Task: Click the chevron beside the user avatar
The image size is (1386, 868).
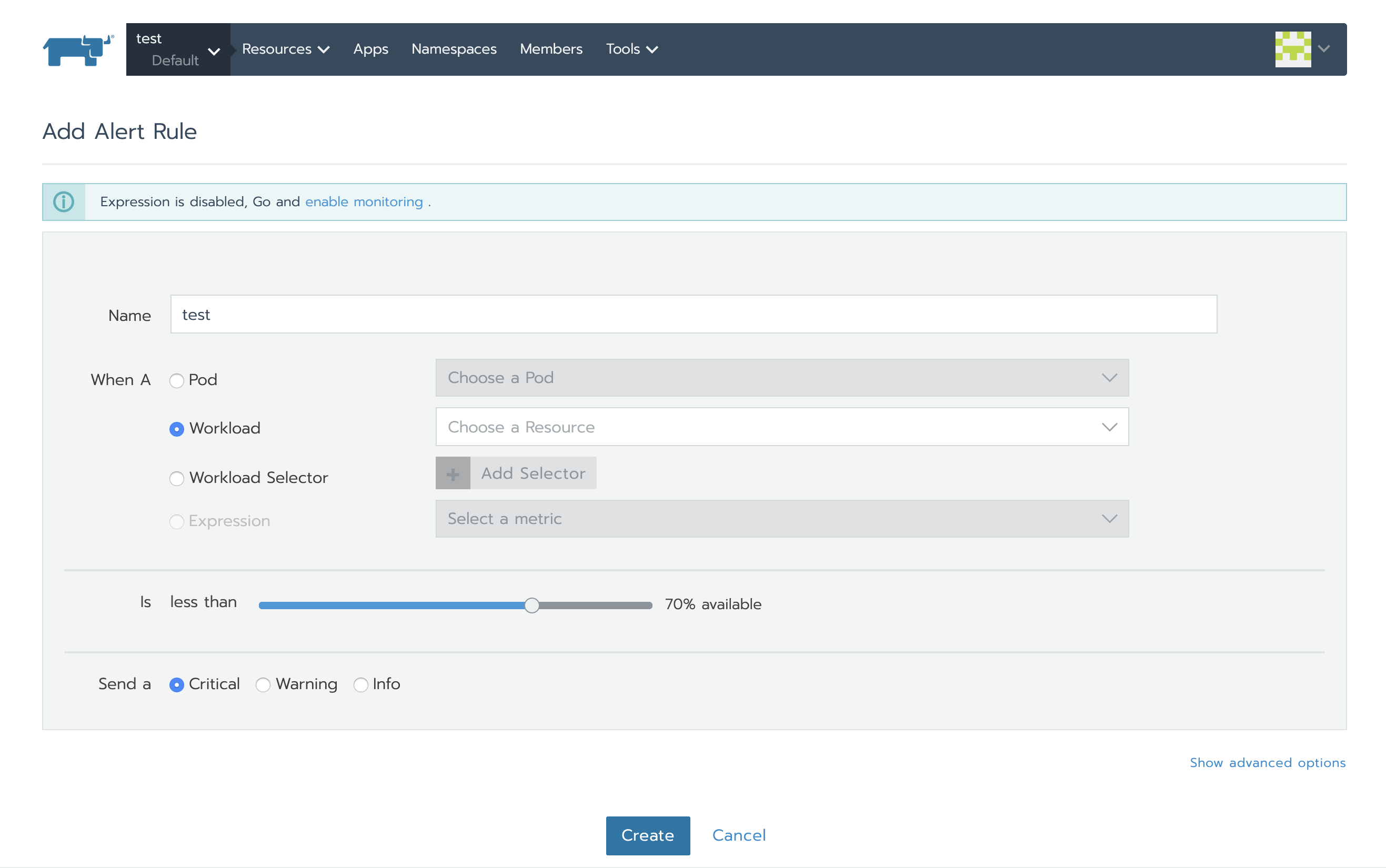Action: (x=1324, y=49)
